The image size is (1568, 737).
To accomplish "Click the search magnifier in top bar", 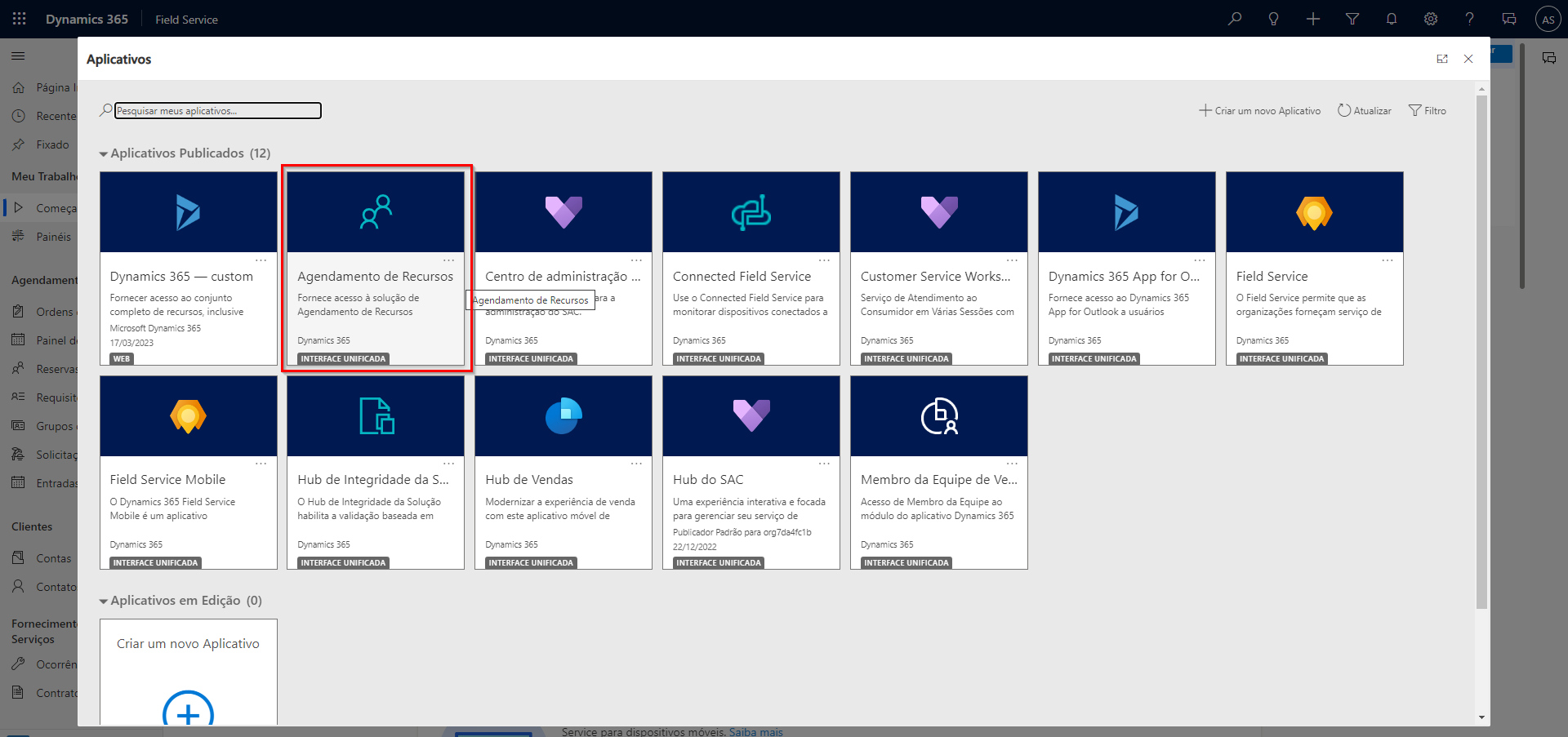I will click(1235, 19).
